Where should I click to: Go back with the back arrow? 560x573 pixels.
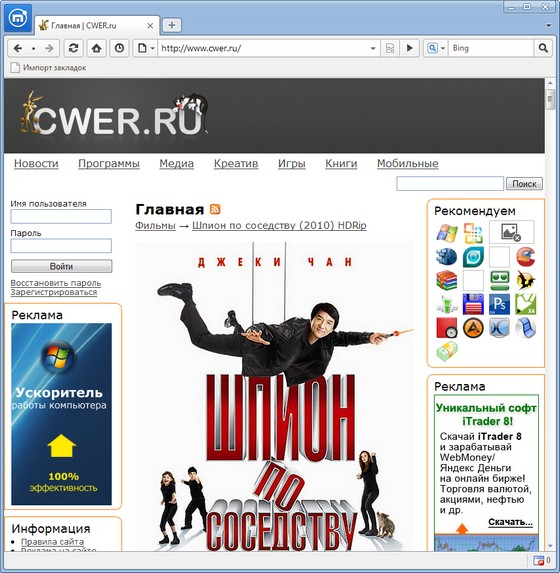tap(18, 48)
